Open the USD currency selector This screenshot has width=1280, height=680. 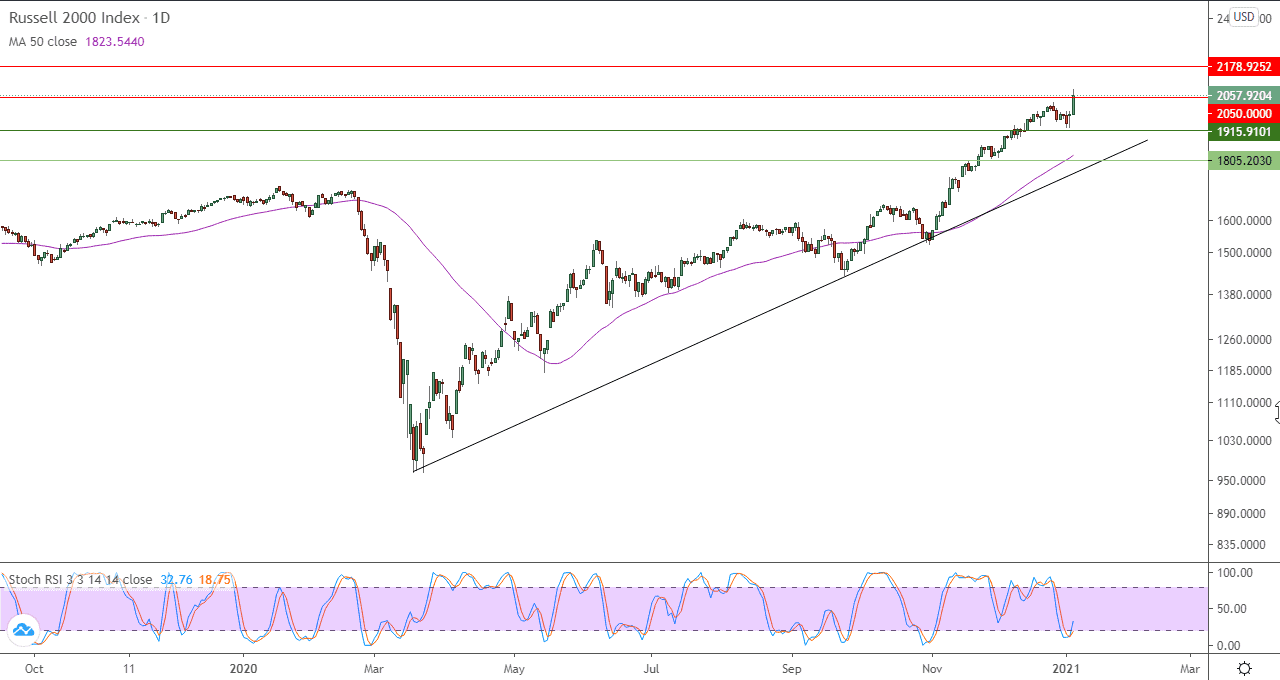pos(1244,16)
